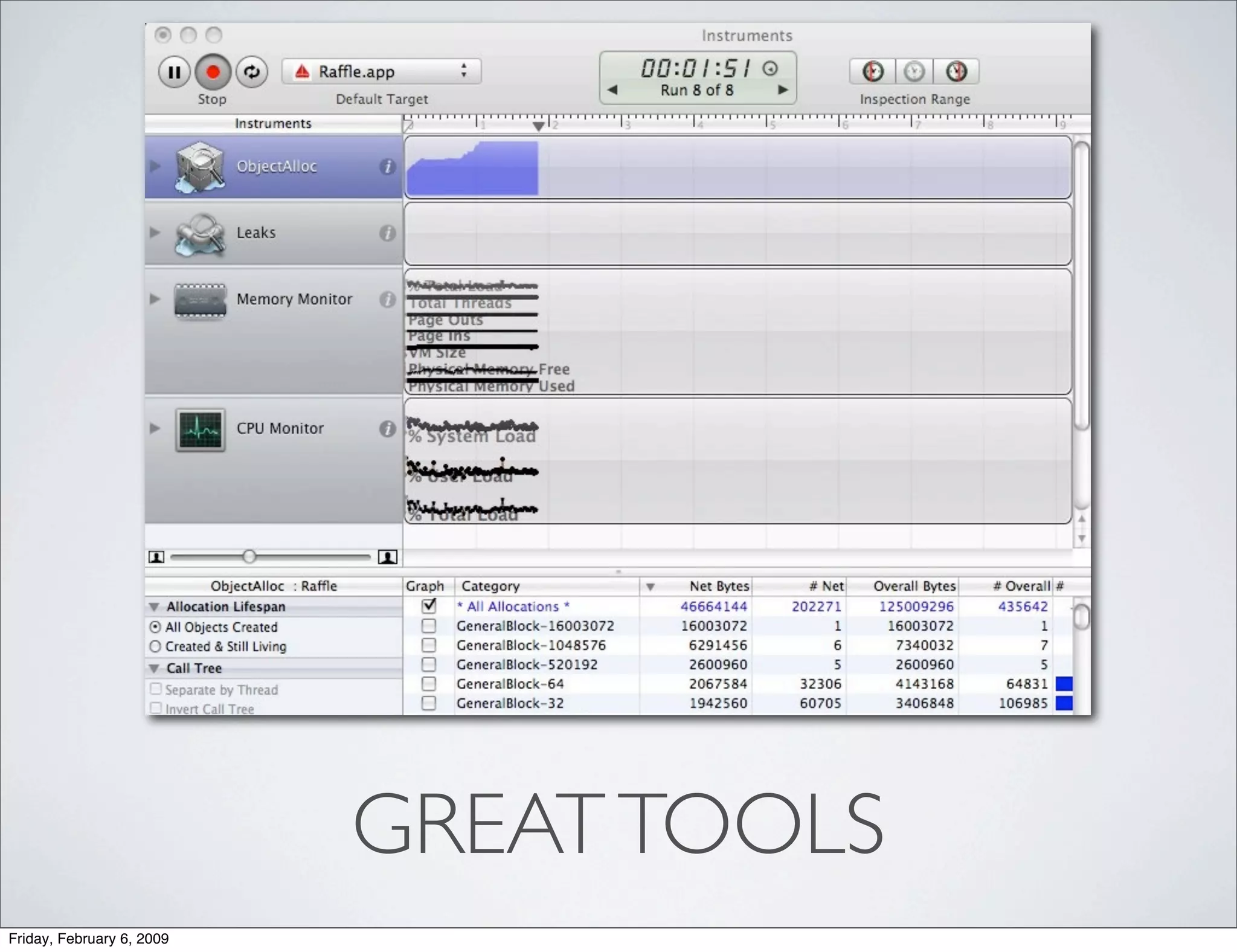The width and height of the screenshot is (1237, 952).
Task: Sort by the Category column header
Action: 547,586
